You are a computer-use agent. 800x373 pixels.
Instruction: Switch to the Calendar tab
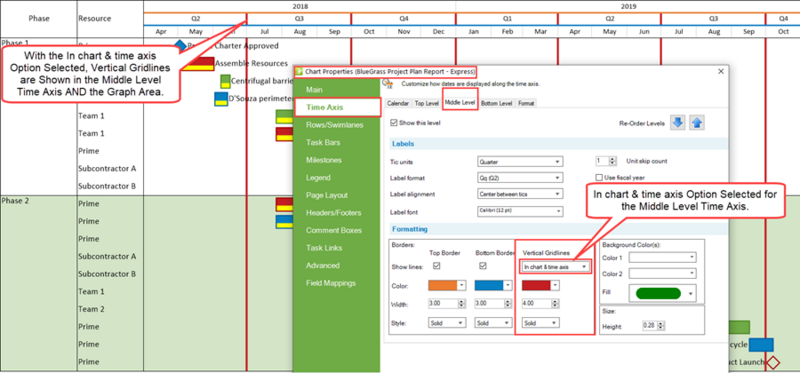click(398, 103)
